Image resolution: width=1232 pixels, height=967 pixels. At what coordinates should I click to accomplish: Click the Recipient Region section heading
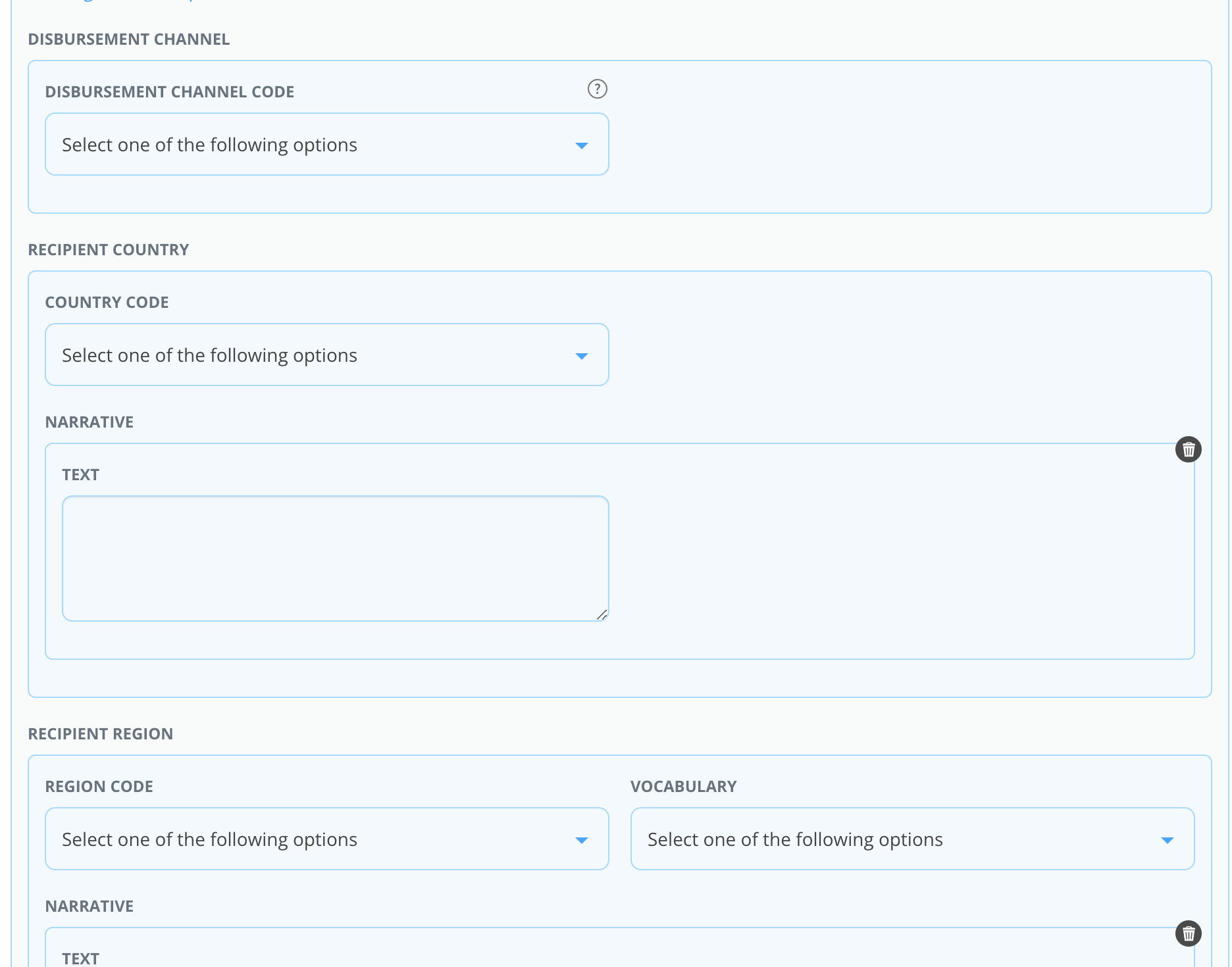[x=101, y=734]
